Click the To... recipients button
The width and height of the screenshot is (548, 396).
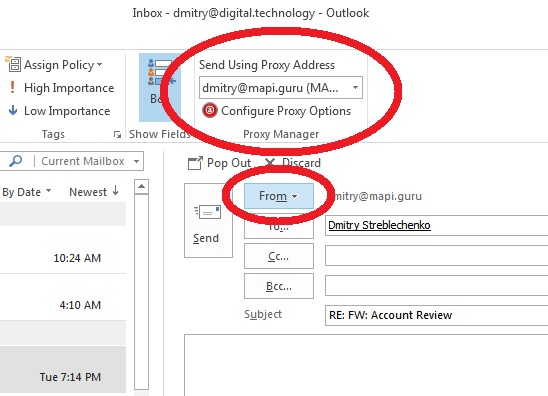tap(279, 226)
